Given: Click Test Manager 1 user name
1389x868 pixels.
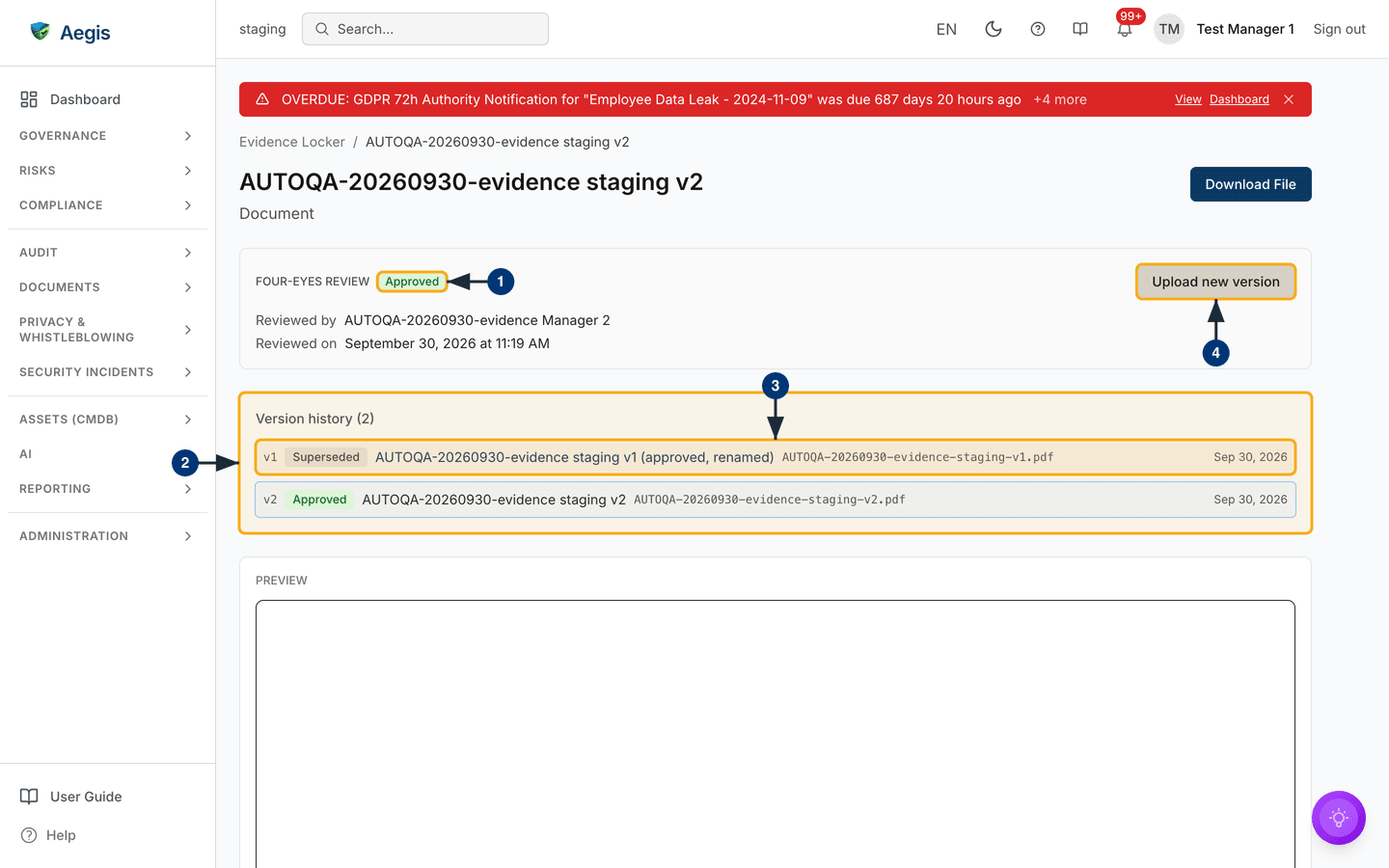Looking at the screenshot, I should 1245,29.
